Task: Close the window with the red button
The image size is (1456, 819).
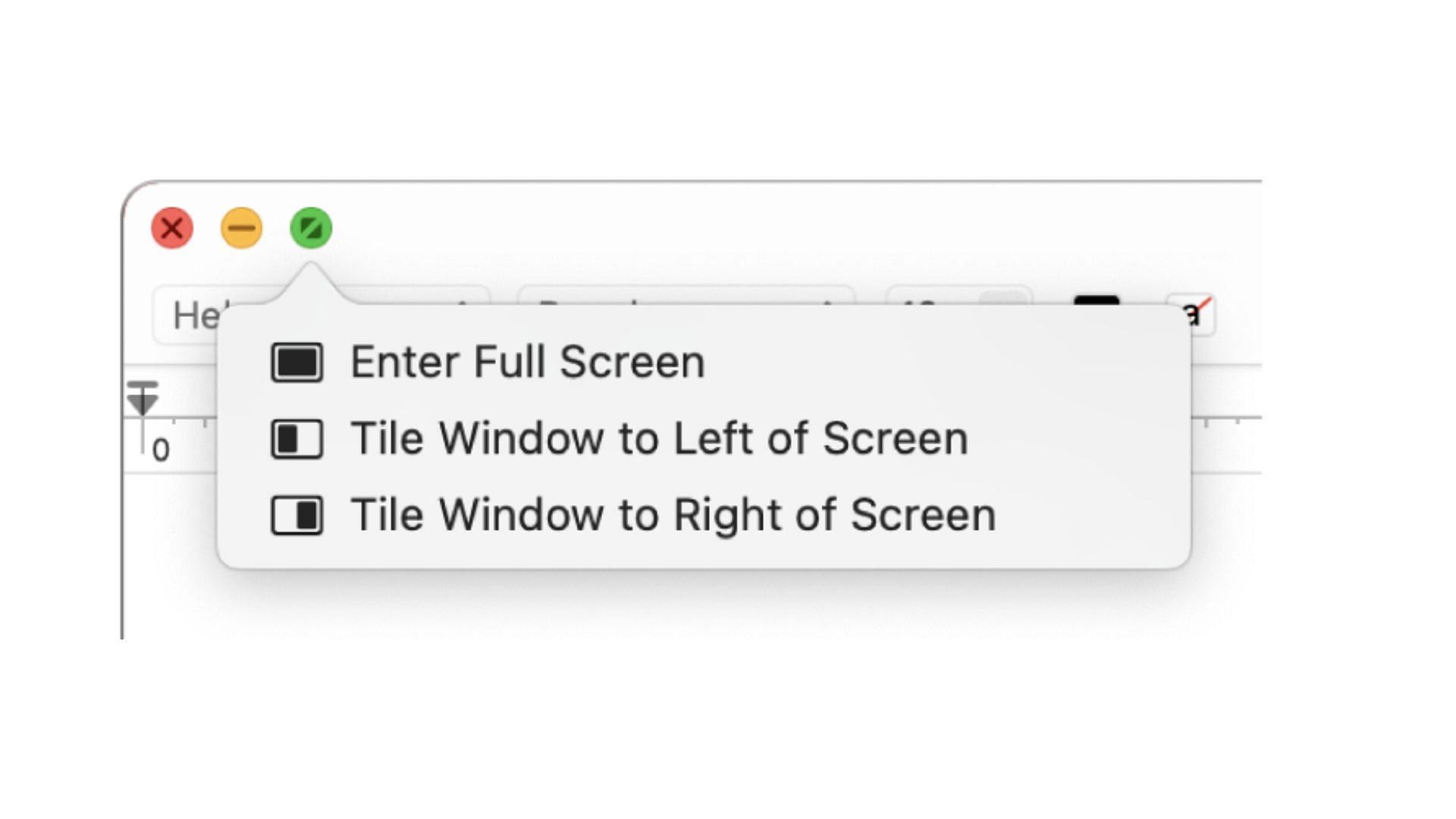Action: [x=172, y=227]
